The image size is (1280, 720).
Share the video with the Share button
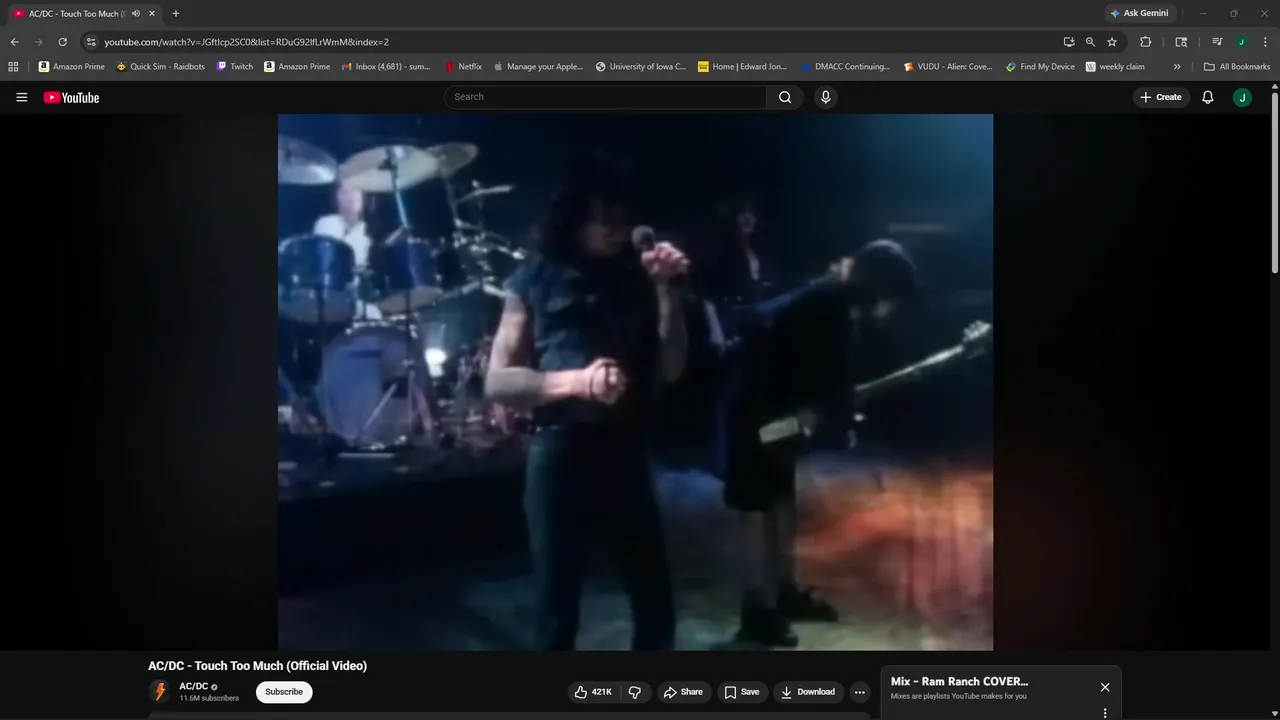[684, 692]
